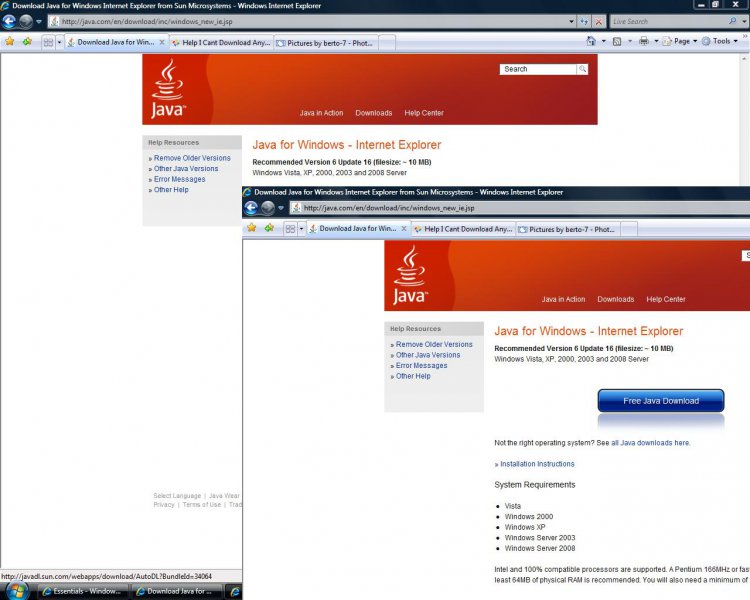Click Java site search magnifier button
Viewport: 750px width, 600px height.
pyautogui.click(x=582, y=69)
